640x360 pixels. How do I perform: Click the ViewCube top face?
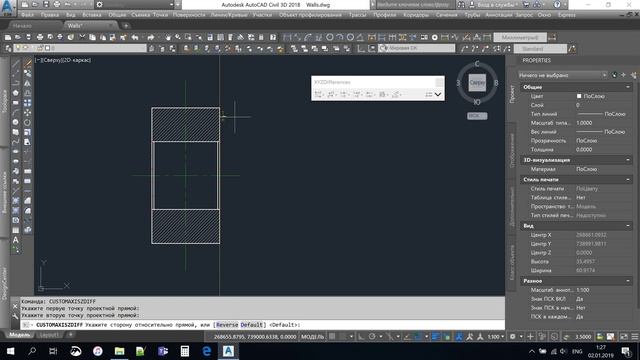(477, 83)
